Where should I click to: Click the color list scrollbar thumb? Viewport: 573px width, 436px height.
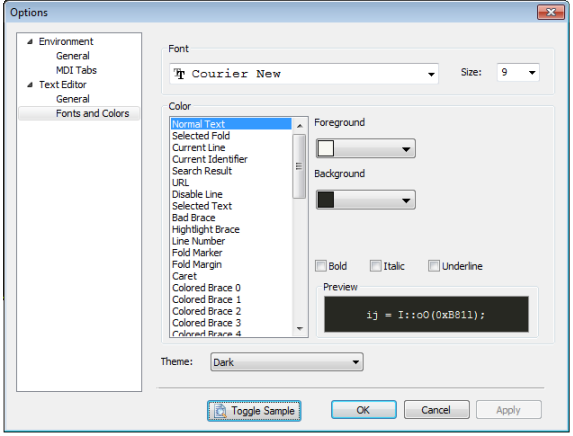[x=299, y=166]
